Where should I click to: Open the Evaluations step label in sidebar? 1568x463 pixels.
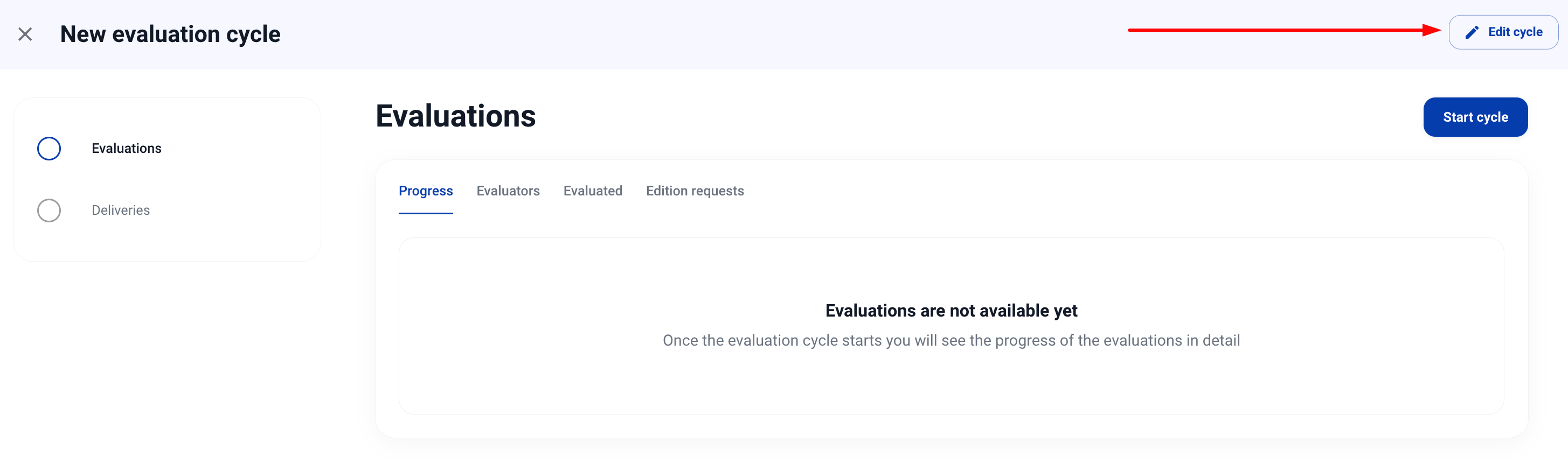[x=127, y=149]
